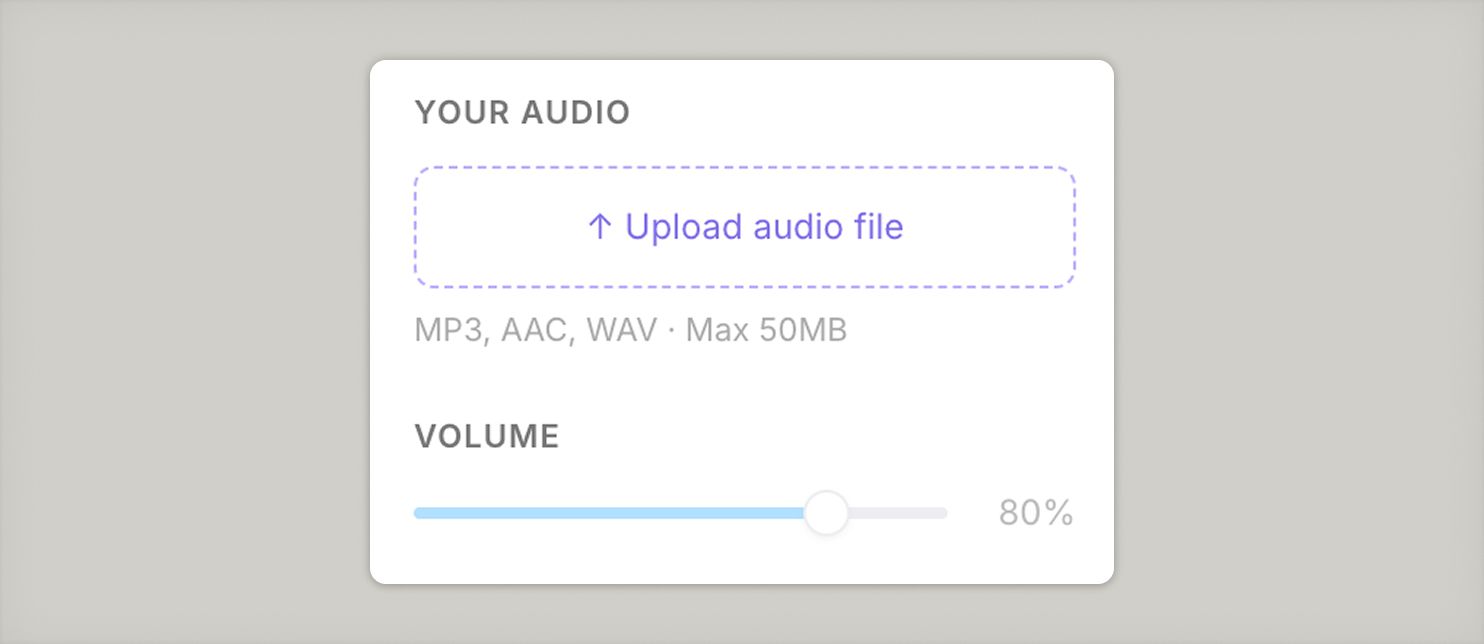1484x644 pixels.
Task: Select the Upload audio file link text
Action: tap(765, 227)
